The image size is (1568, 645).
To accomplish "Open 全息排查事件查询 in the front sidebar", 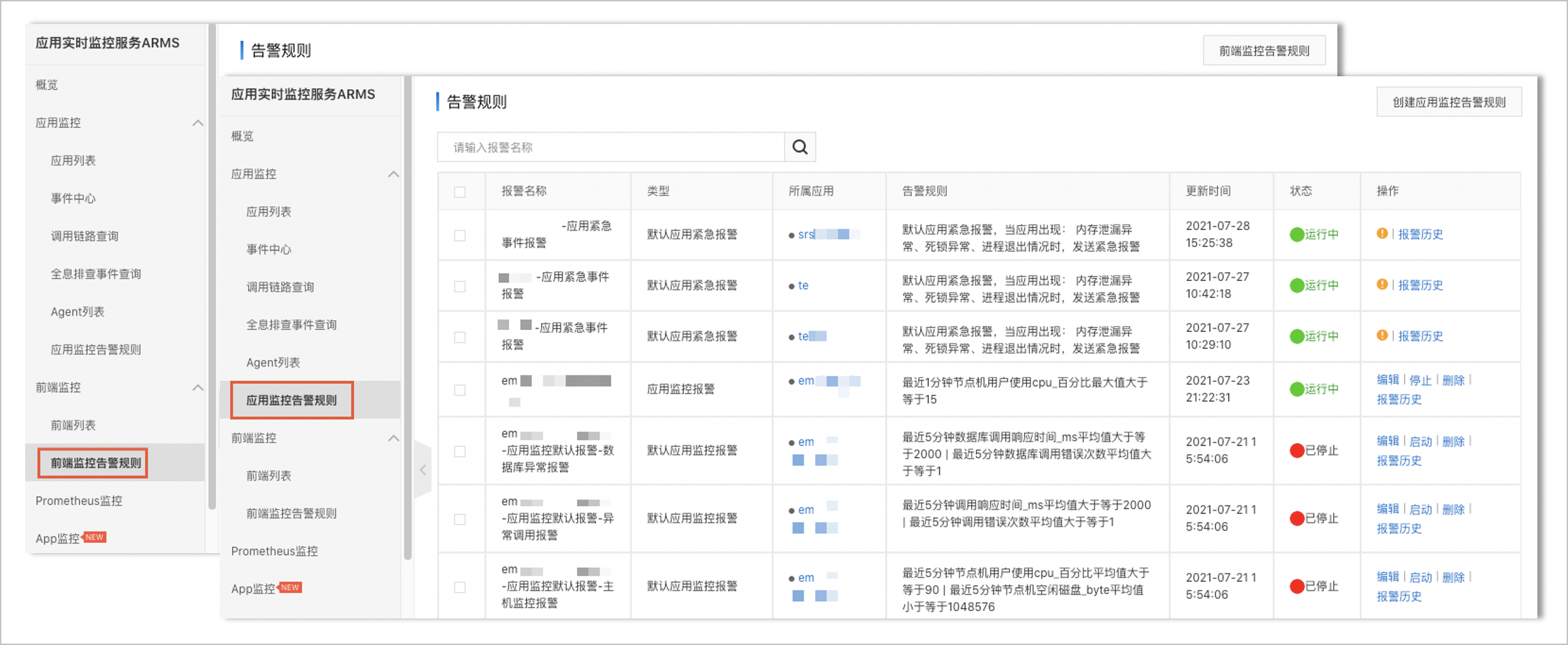I will [x=291, y=325].
